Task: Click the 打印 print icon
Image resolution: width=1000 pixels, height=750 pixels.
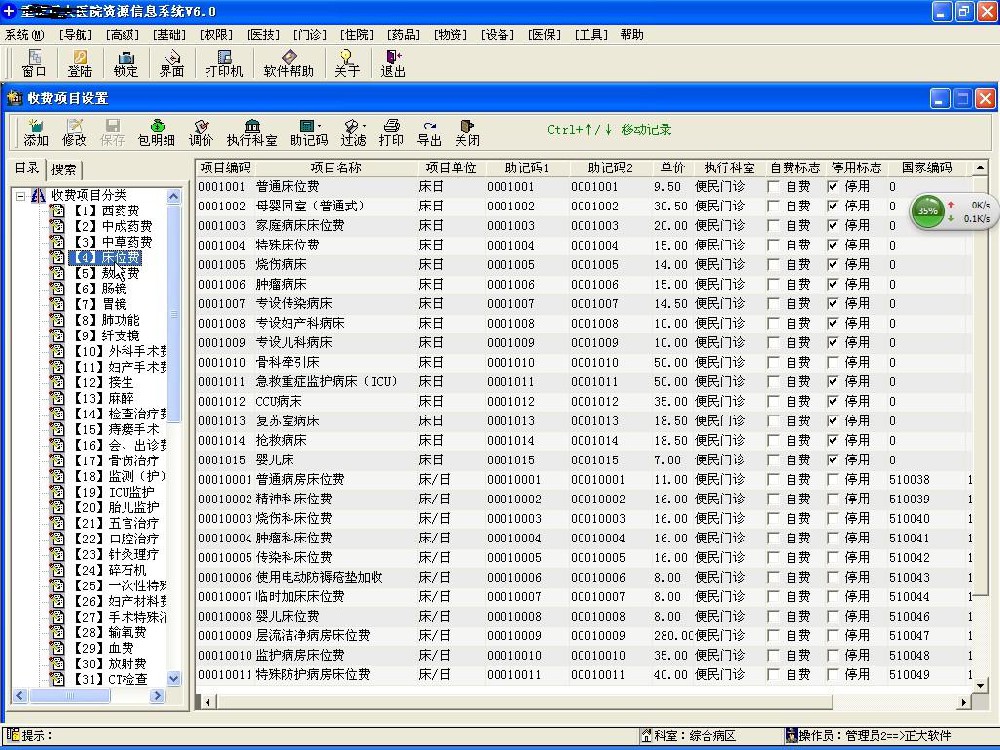Action: click(391, 132)
